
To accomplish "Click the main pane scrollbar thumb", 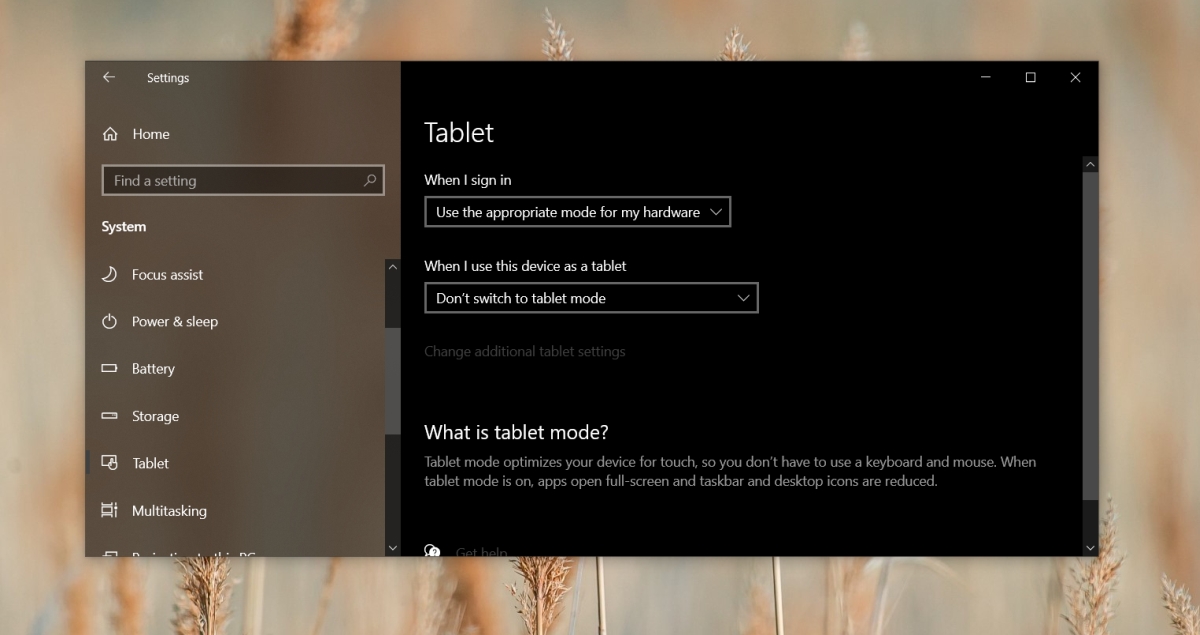I will pyautogui.click(x=1090, y=335).
